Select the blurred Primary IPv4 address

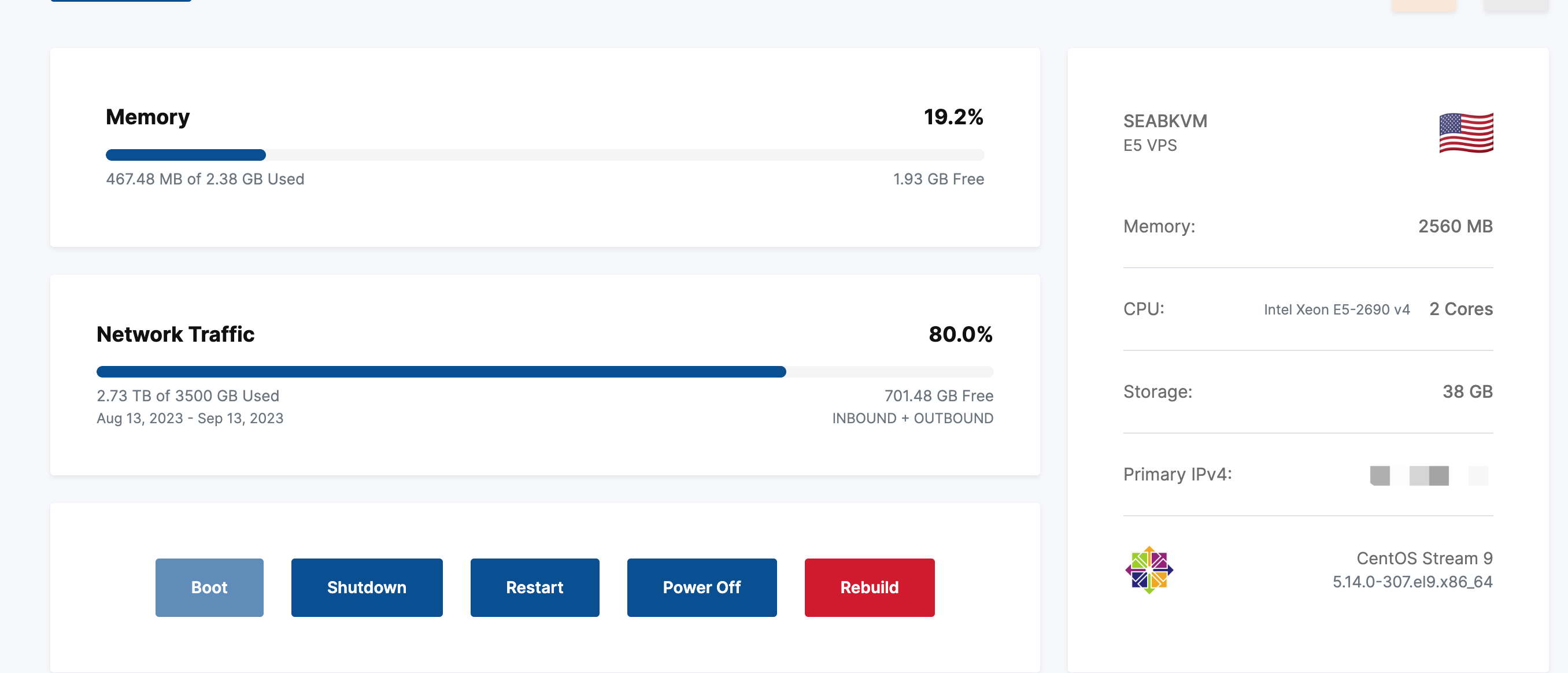click(1428, 475)
